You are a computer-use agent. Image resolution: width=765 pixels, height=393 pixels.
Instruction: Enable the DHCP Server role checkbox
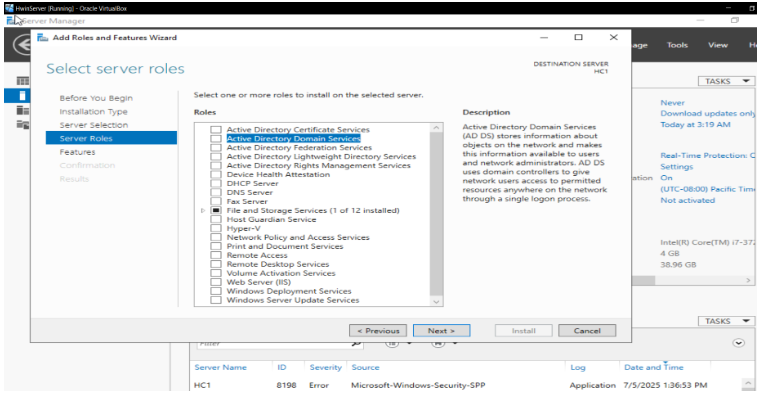click(216, 184)
